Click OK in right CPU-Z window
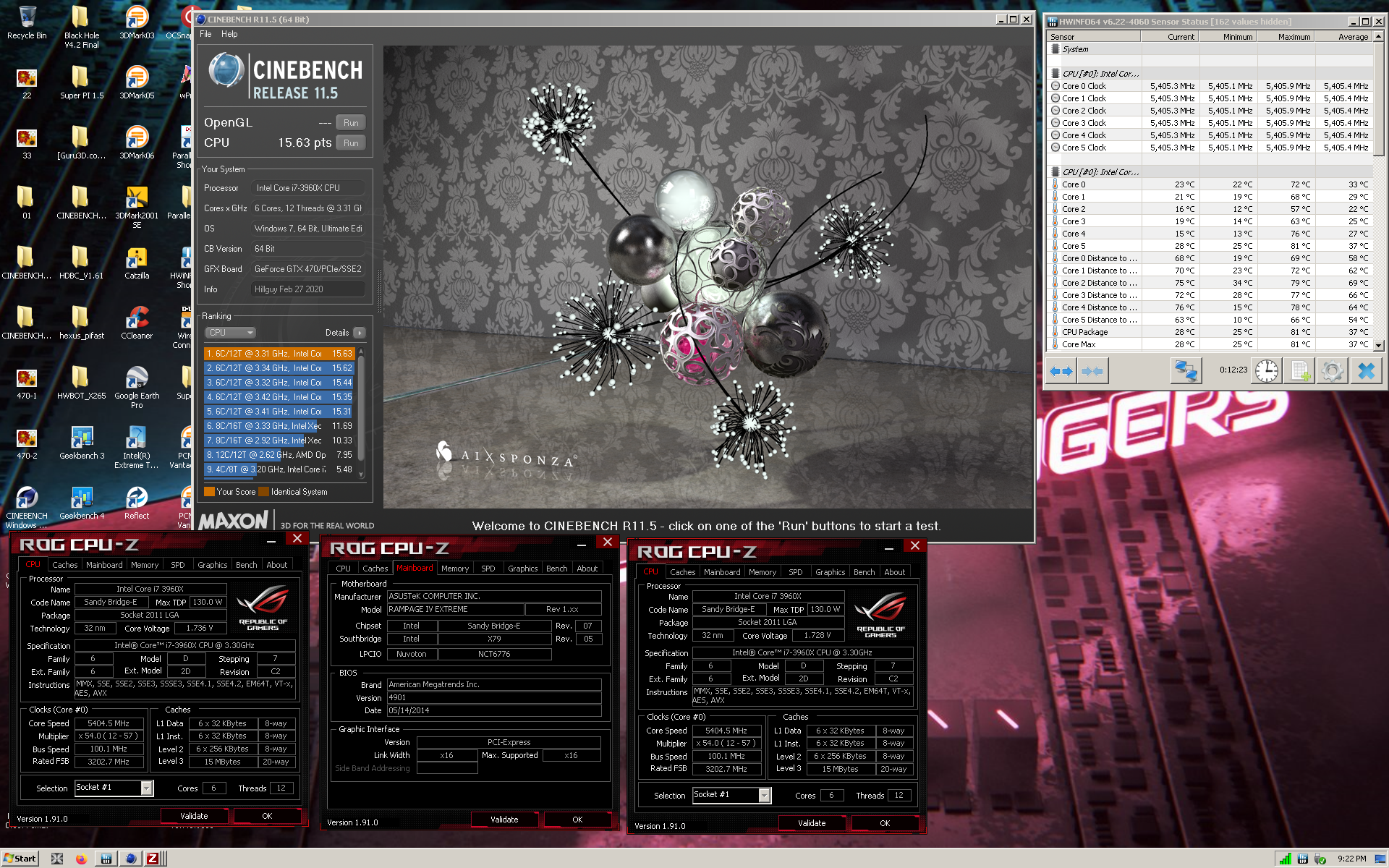 (x=885, y=823)
